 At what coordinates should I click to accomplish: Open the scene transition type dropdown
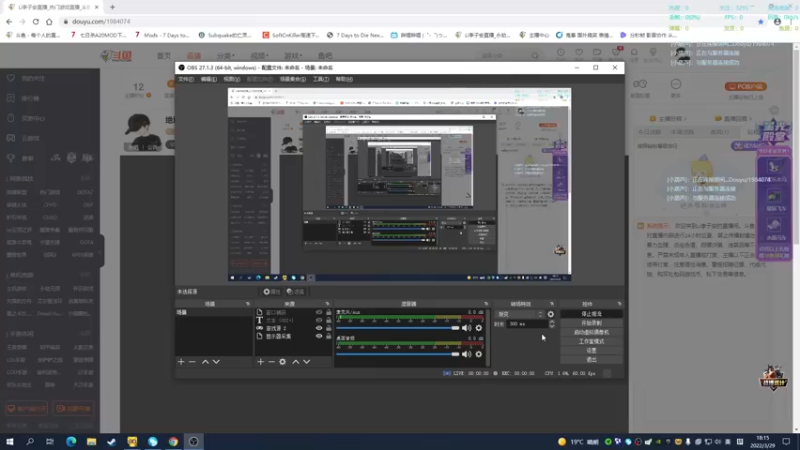520,314
